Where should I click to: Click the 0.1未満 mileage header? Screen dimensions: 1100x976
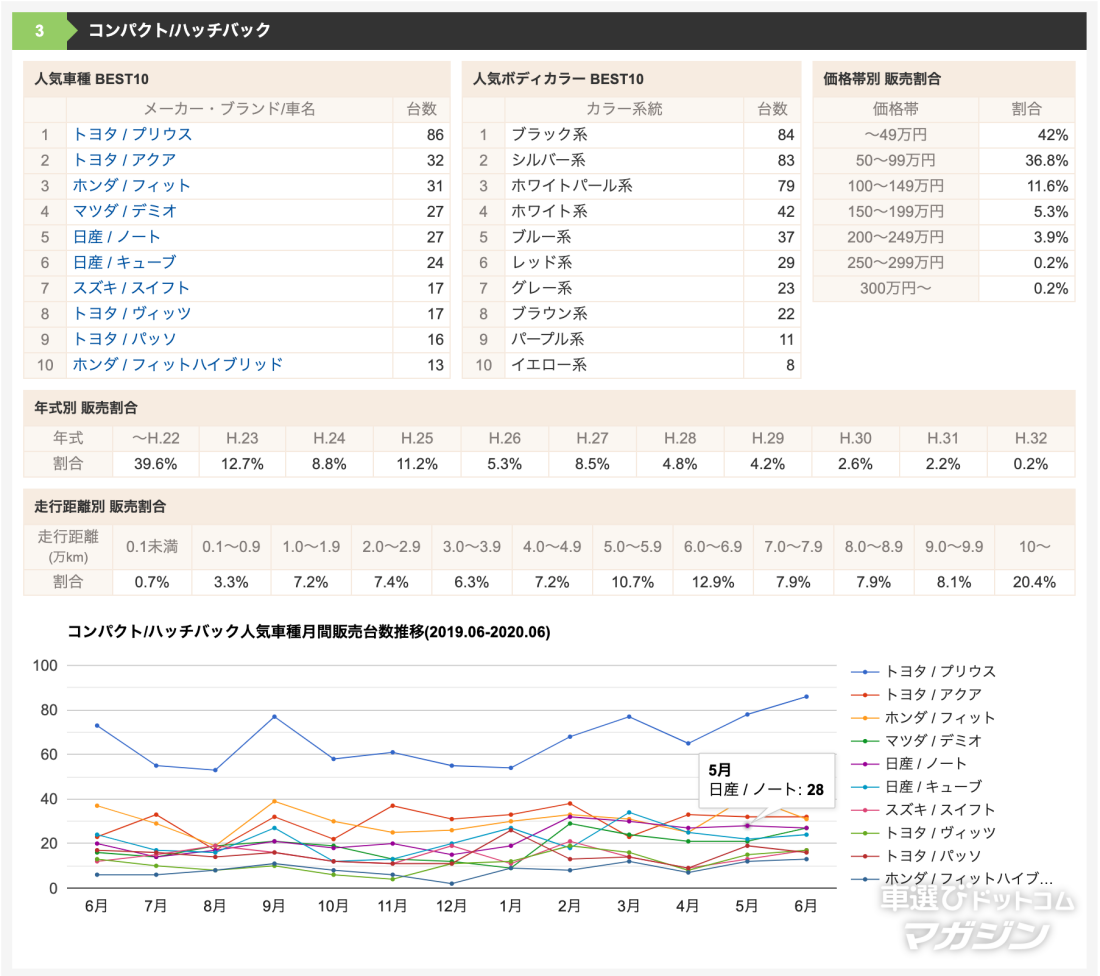(152, 547)
